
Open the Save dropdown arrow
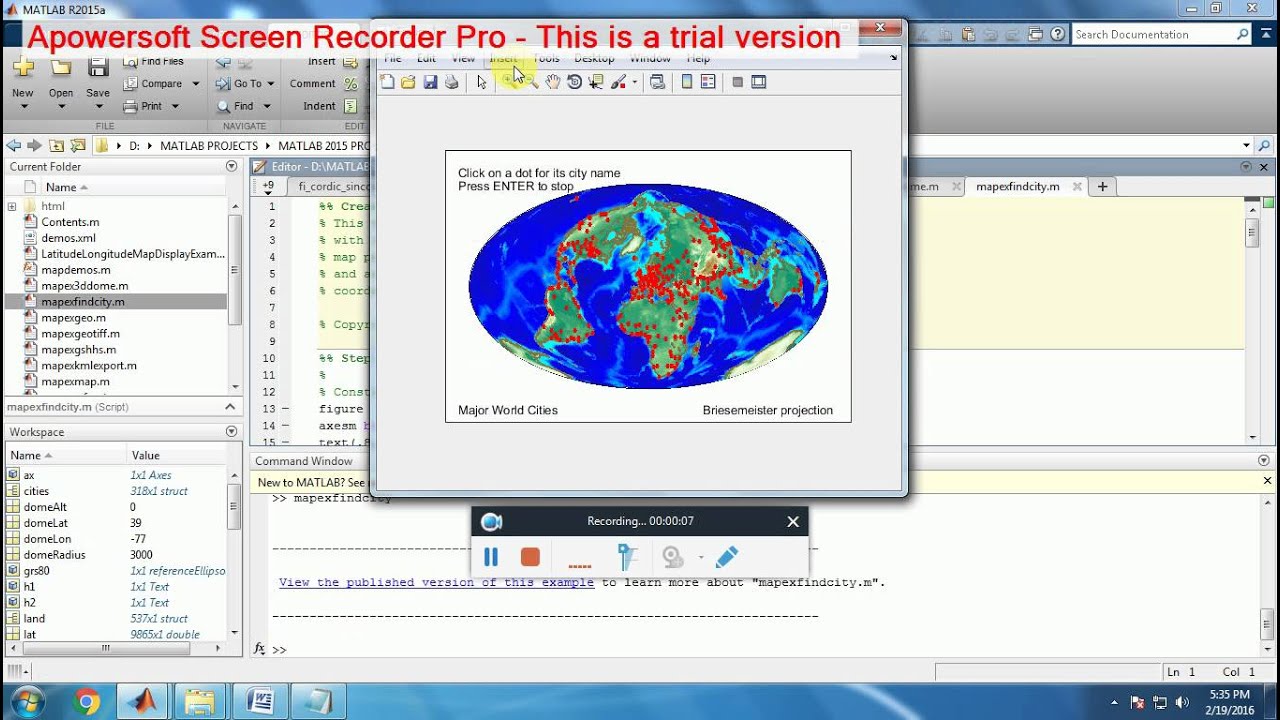98,106
